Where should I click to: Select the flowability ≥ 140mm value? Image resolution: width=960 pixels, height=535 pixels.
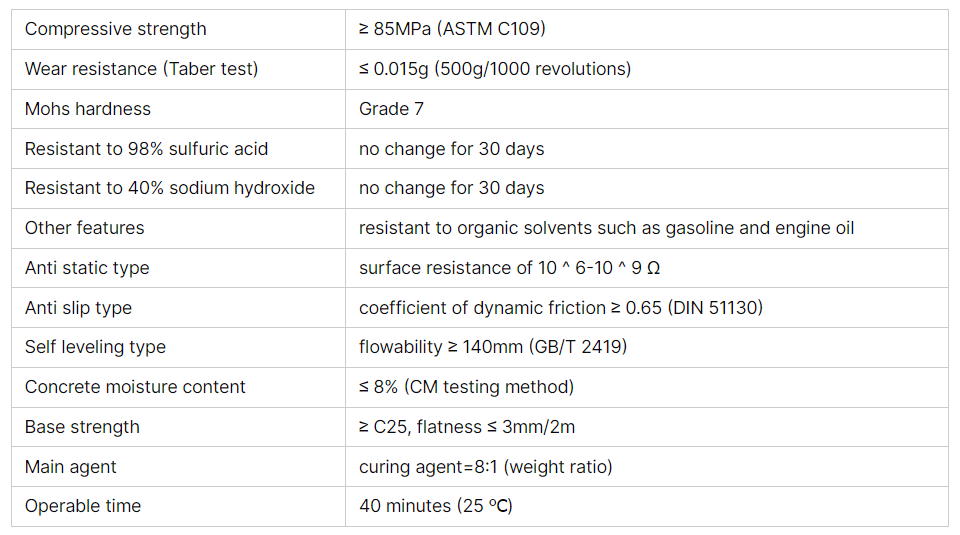[493, 347]
